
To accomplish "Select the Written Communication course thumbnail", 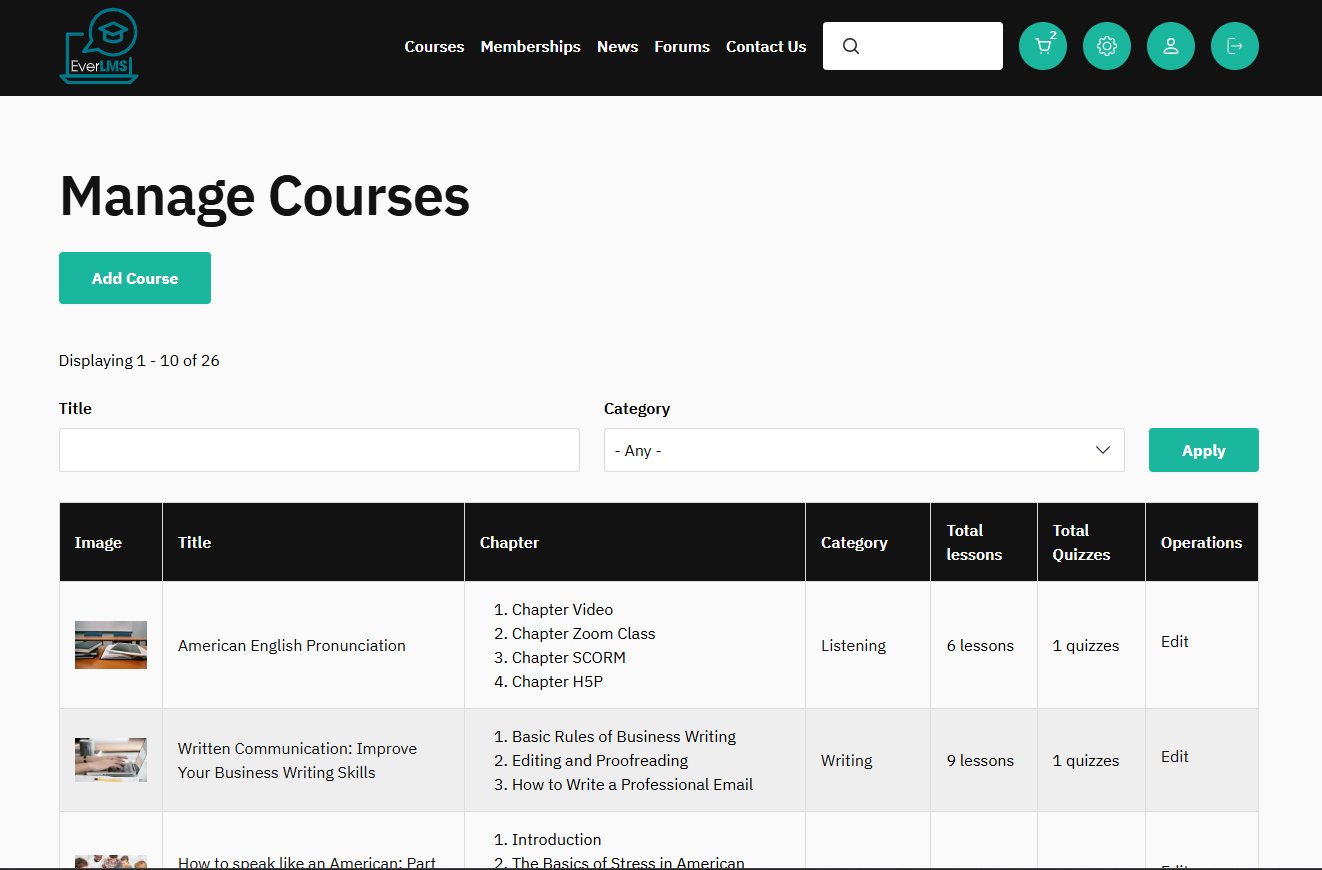I will point(111,760).
